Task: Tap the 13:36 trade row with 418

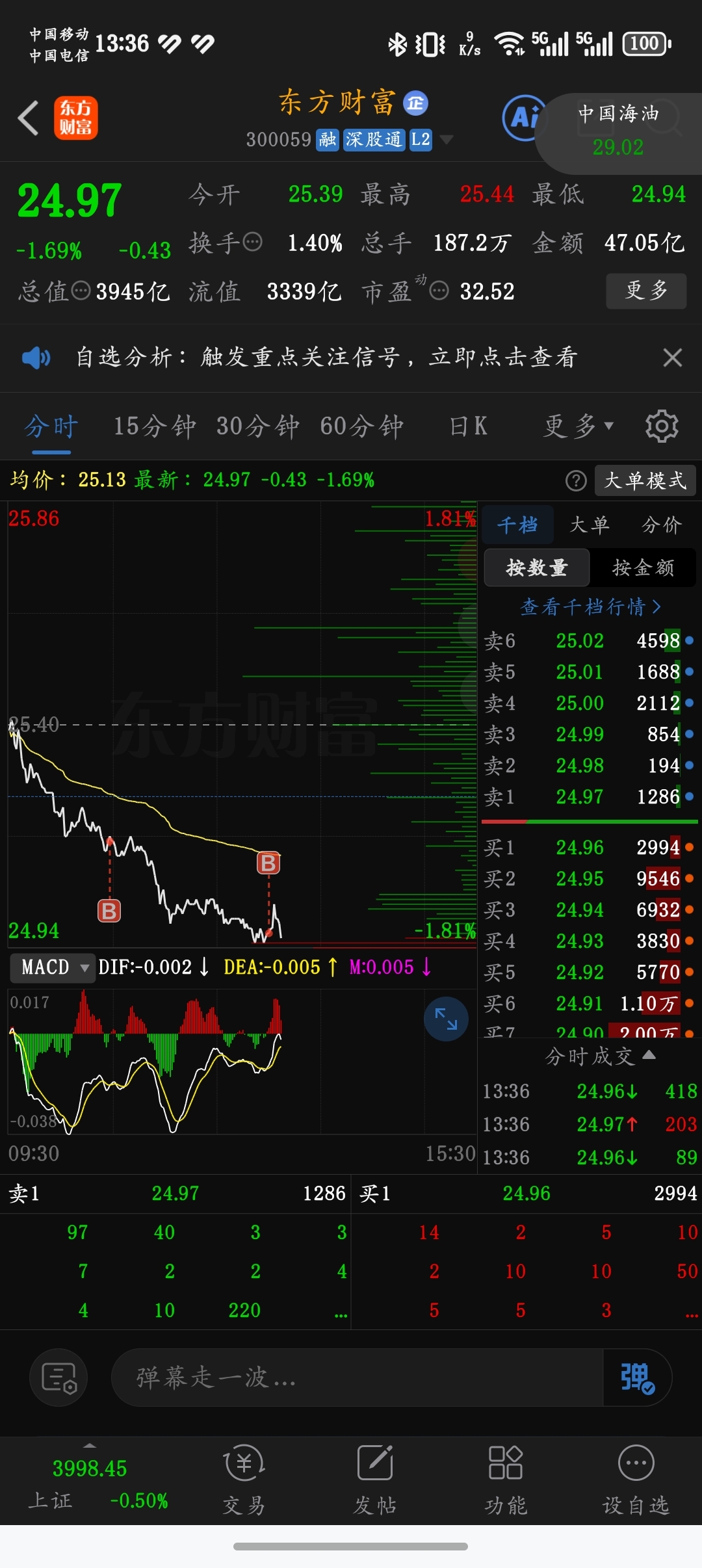Action: click(590, 1091)
